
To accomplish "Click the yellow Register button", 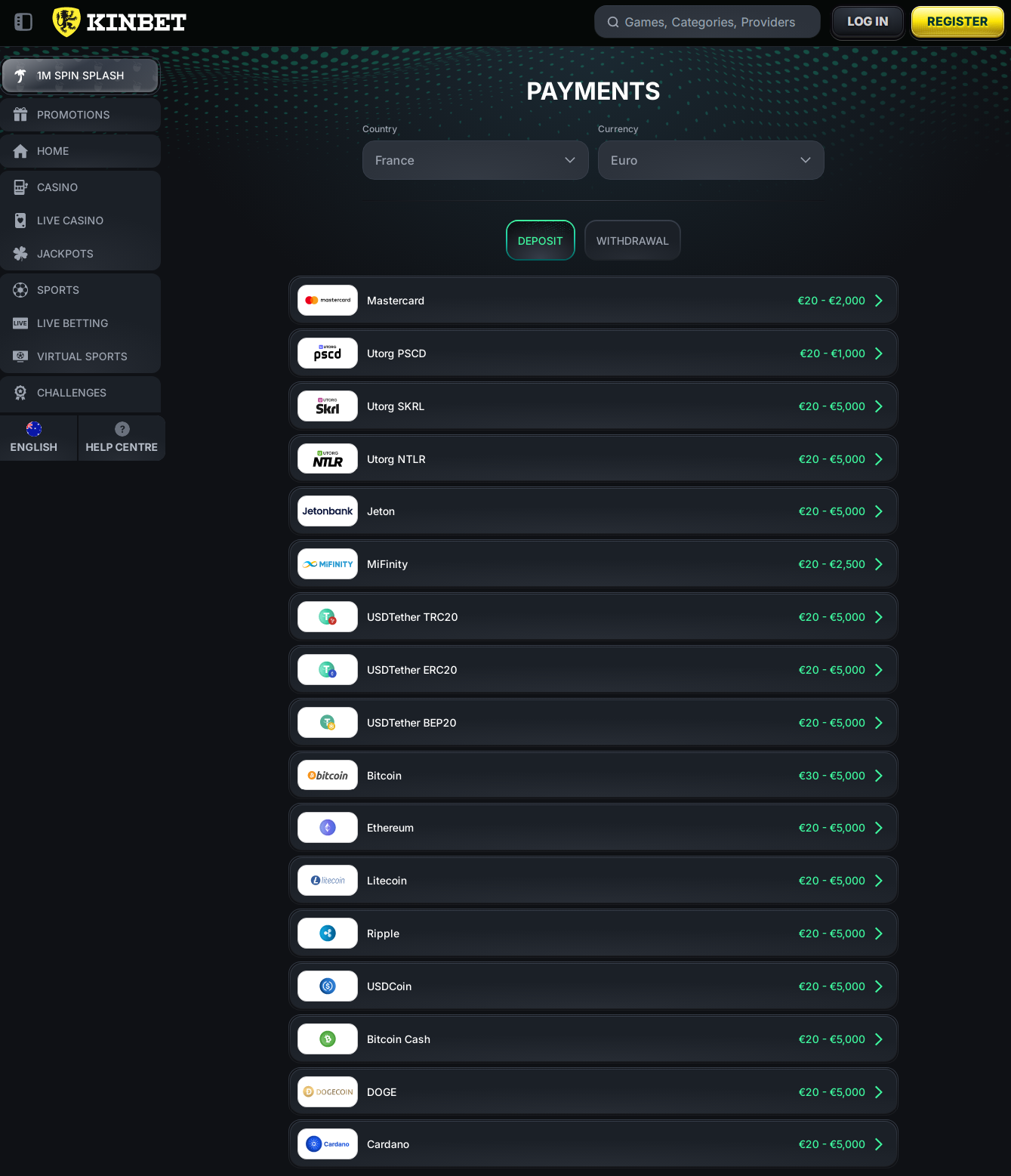I will click(957, 22).
